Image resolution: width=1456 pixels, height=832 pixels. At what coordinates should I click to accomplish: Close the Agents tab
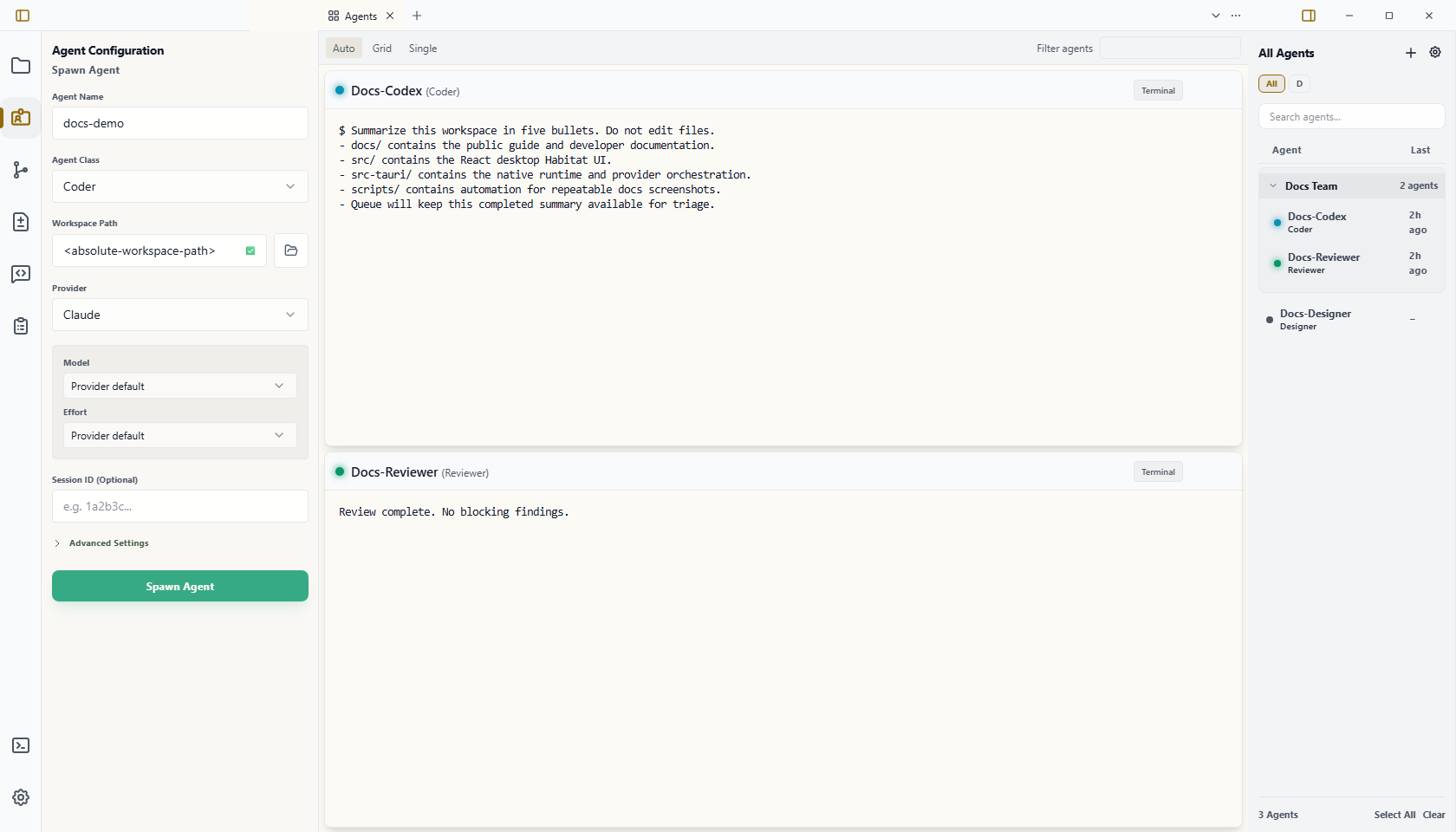[x=390, y=16]
